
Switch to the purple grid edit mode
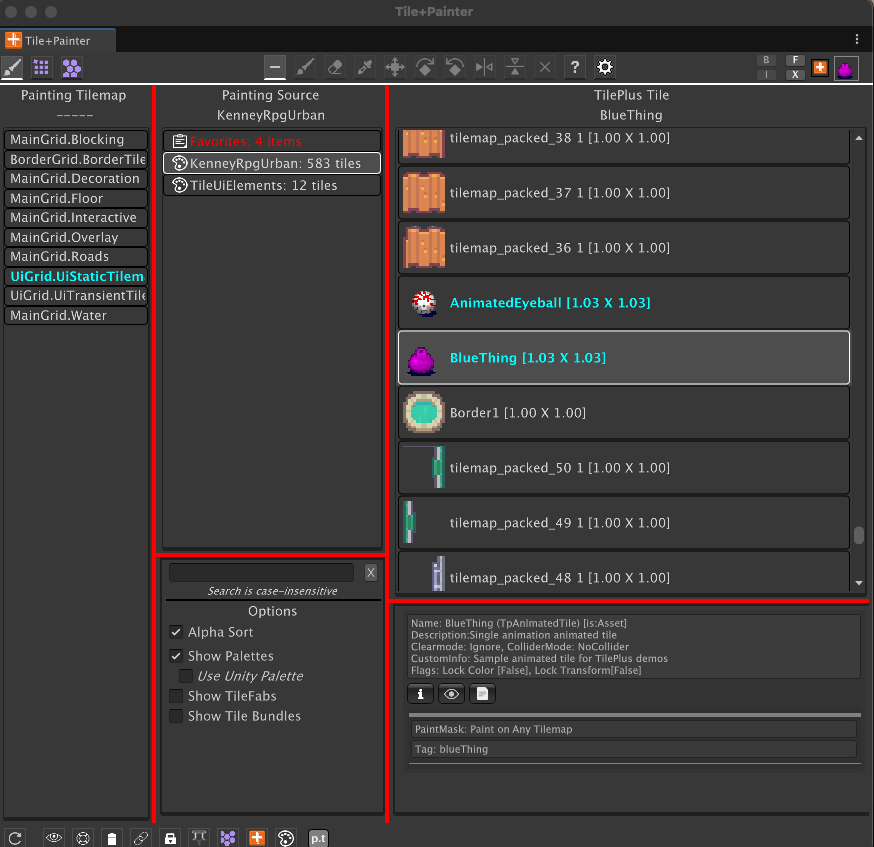41,68
